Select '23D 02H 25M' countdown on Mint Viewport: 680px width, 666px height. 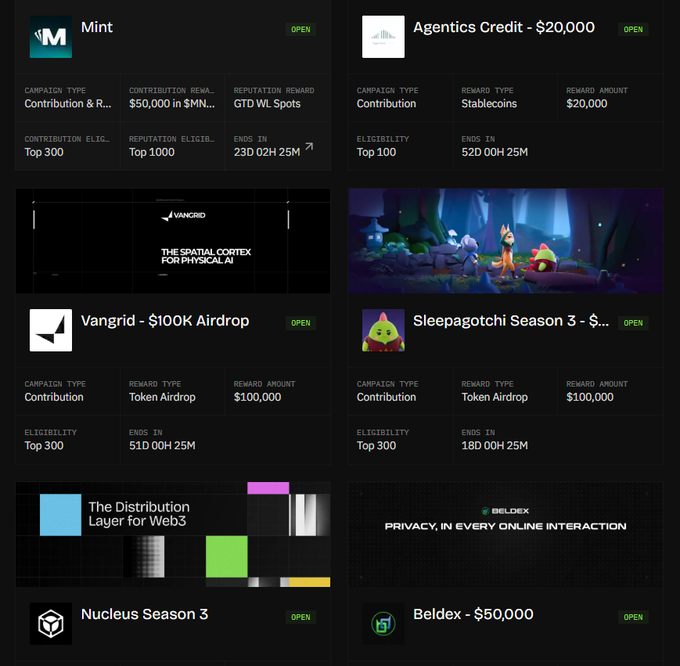[x=267, y=152]
